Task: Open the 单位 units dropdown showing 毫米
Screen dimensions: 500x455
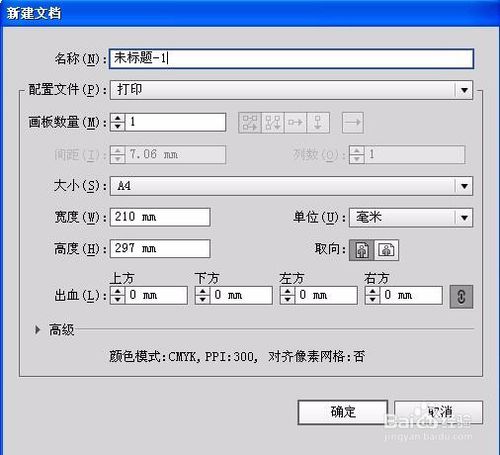Action: [x=411, y=218]
